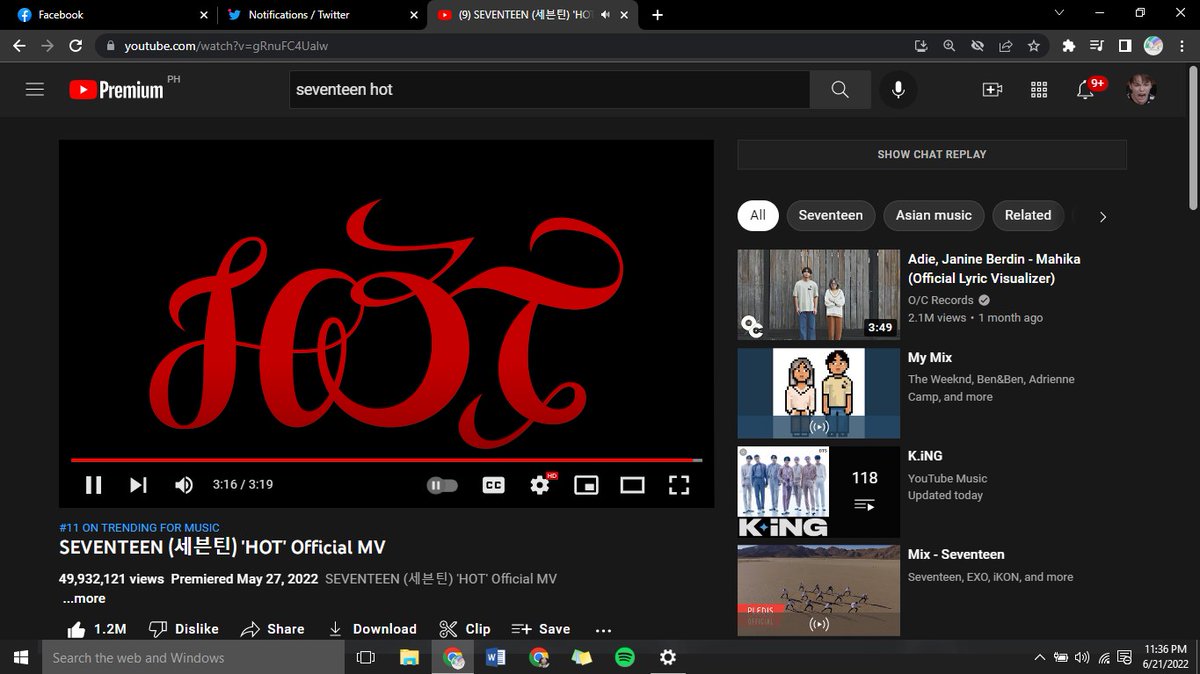The image size is (1200, 674).
Task: Open the hamburger guide menu
Action: click(x=35, y=89)
